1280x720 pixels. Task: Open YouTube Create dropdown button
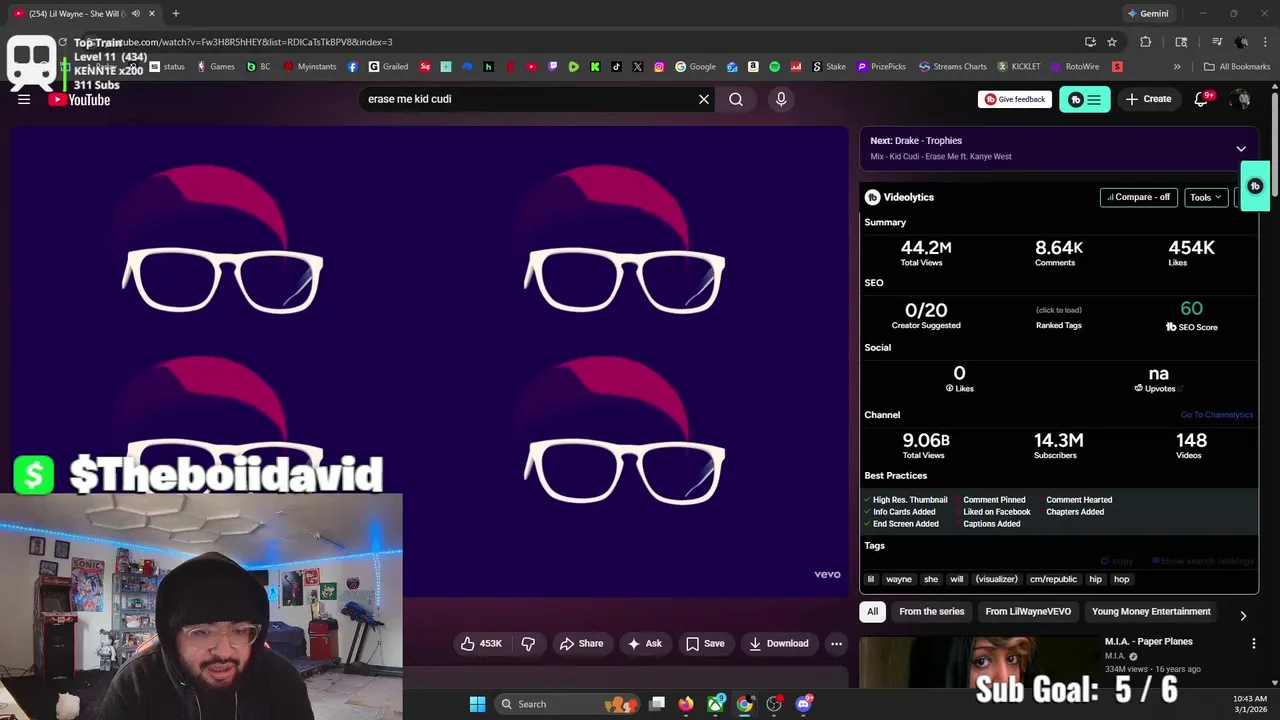1148,99
